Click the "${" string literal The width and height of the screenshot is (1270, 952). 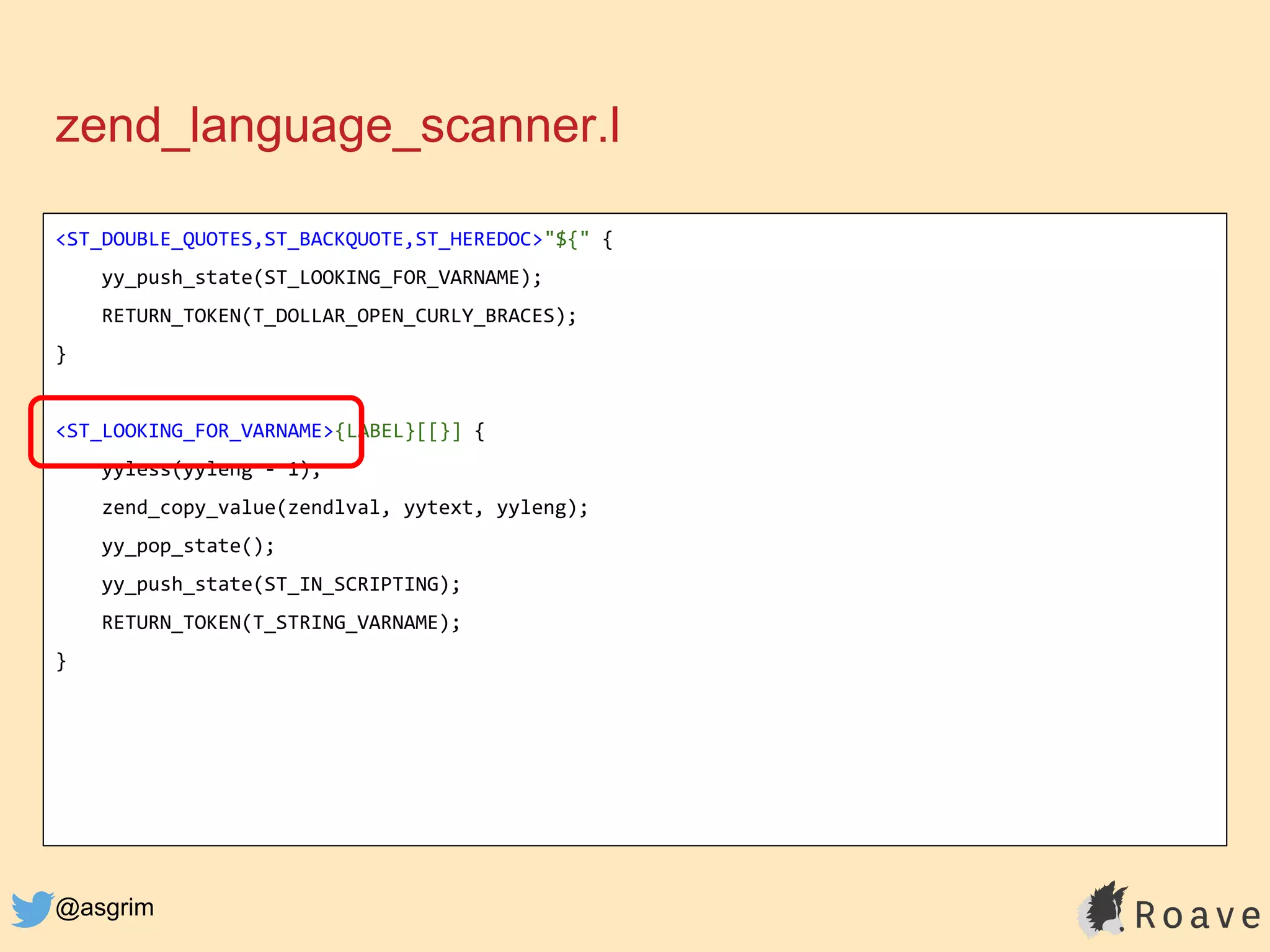coord(567,239)
